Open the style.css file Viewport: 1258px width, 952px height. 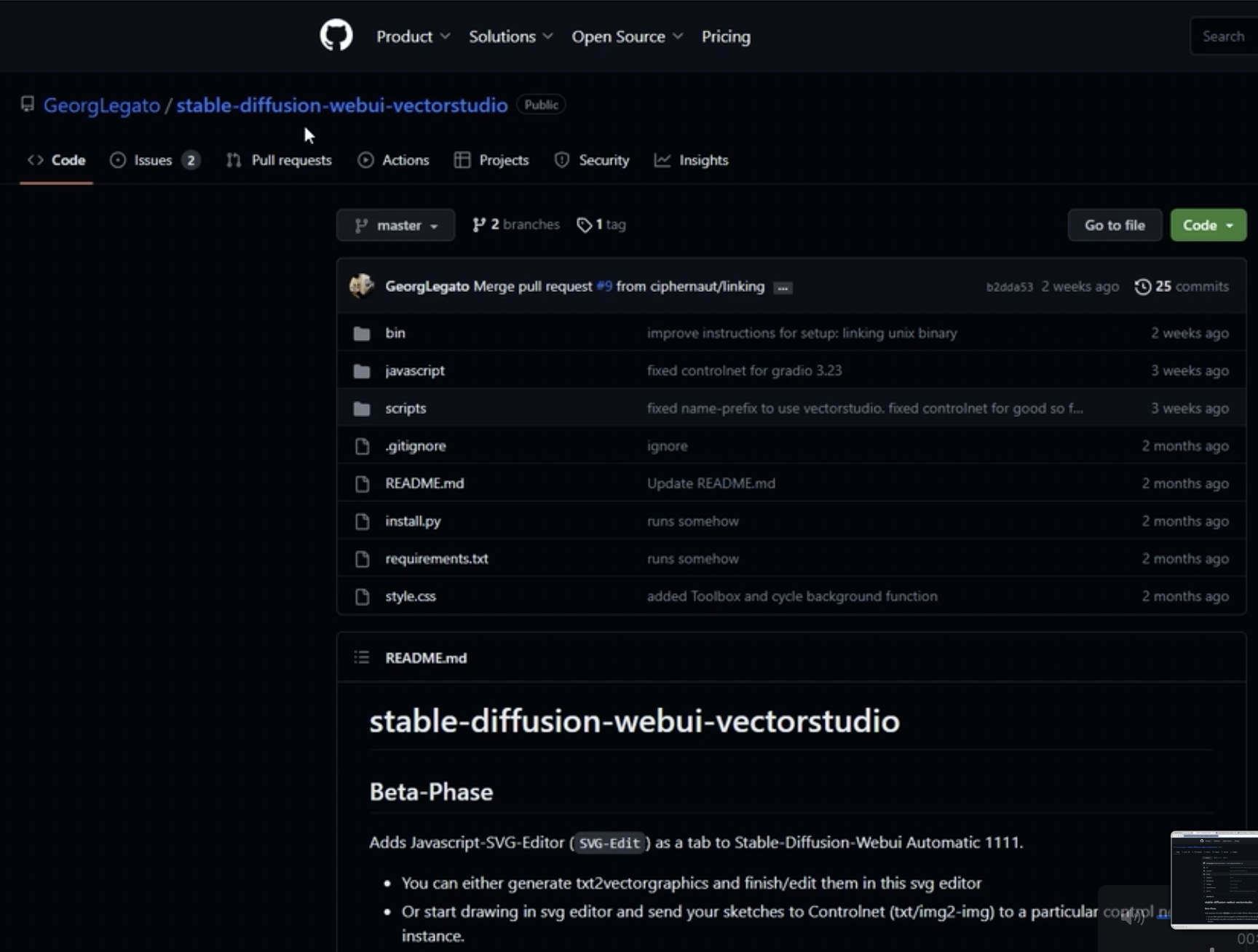(x=411, y=596)
